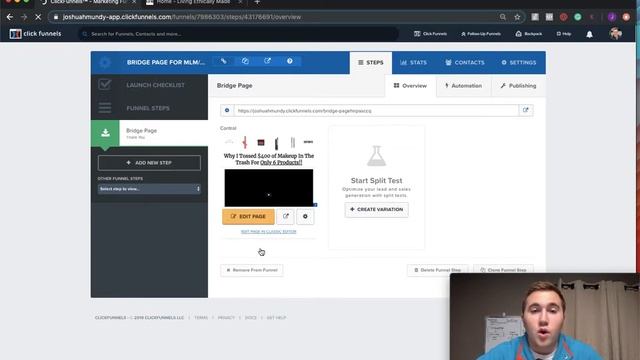Click Clone Funnel Step button

point(503,270)
